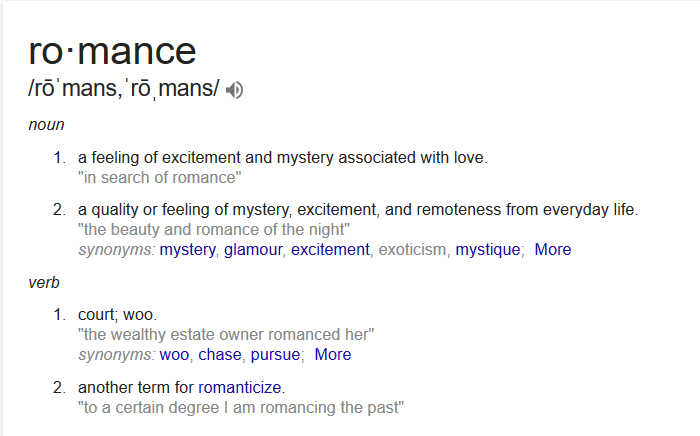Open the excitement synonym link
The width and height of the screenshot is (700, 436).
pyautogui.click(x=330, y=249)
